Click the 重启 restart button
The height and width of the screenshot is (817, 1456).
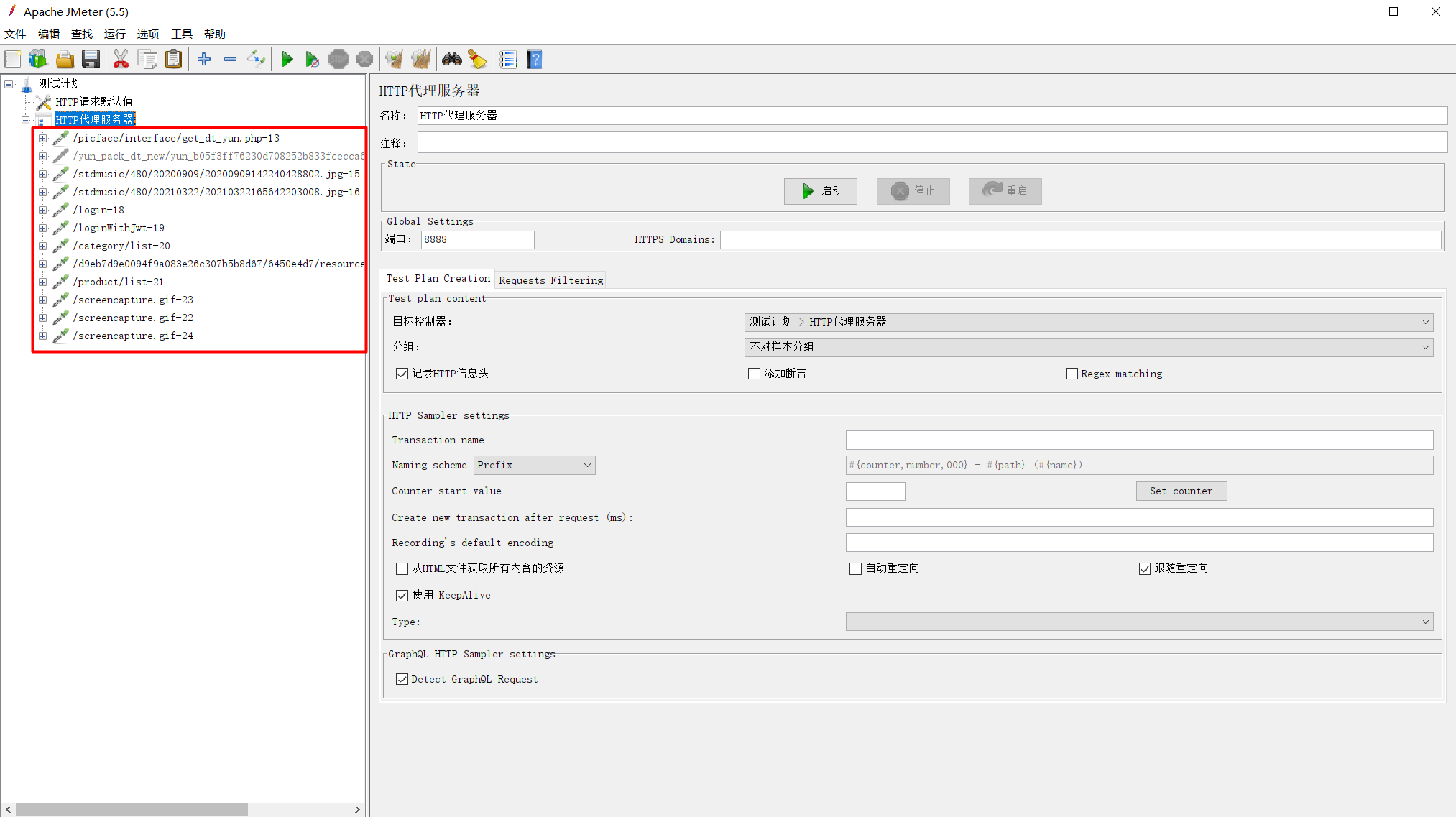click(1005, 191)
